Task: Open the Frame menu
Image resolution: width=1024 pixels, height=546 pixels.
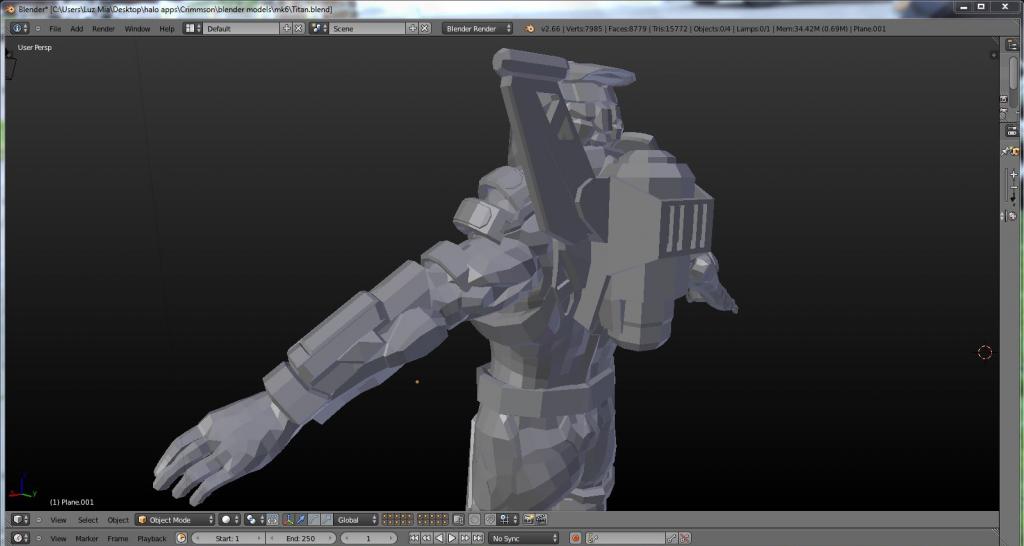Action: [x=118, y=539]
